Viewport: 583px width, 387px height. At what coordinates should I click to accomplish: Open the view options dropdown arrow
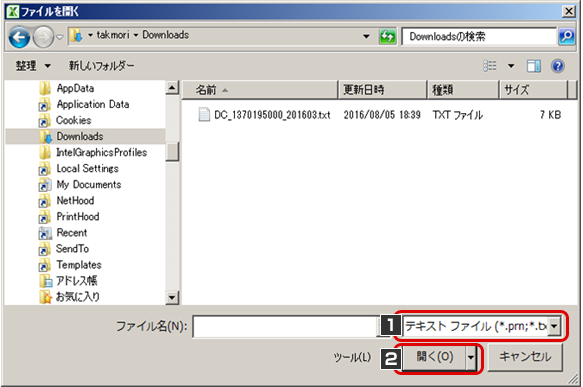pos(511,66)
